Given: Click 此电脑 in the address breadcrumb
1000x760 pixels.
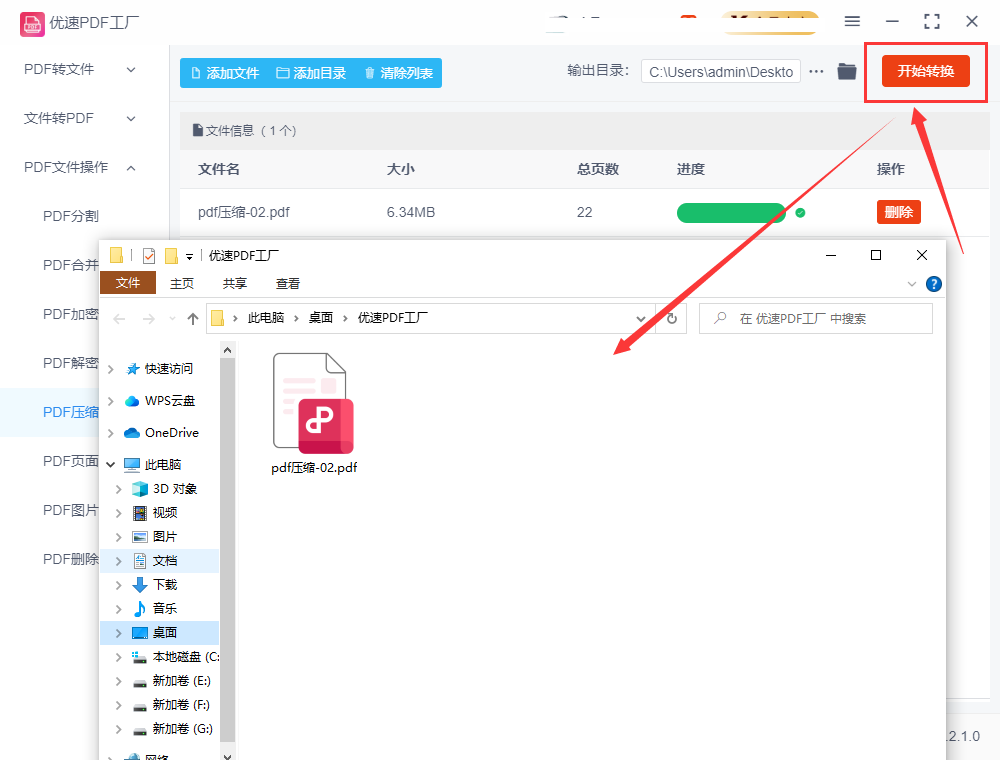Looking at the screenshot, I should (x=266, y=318).
